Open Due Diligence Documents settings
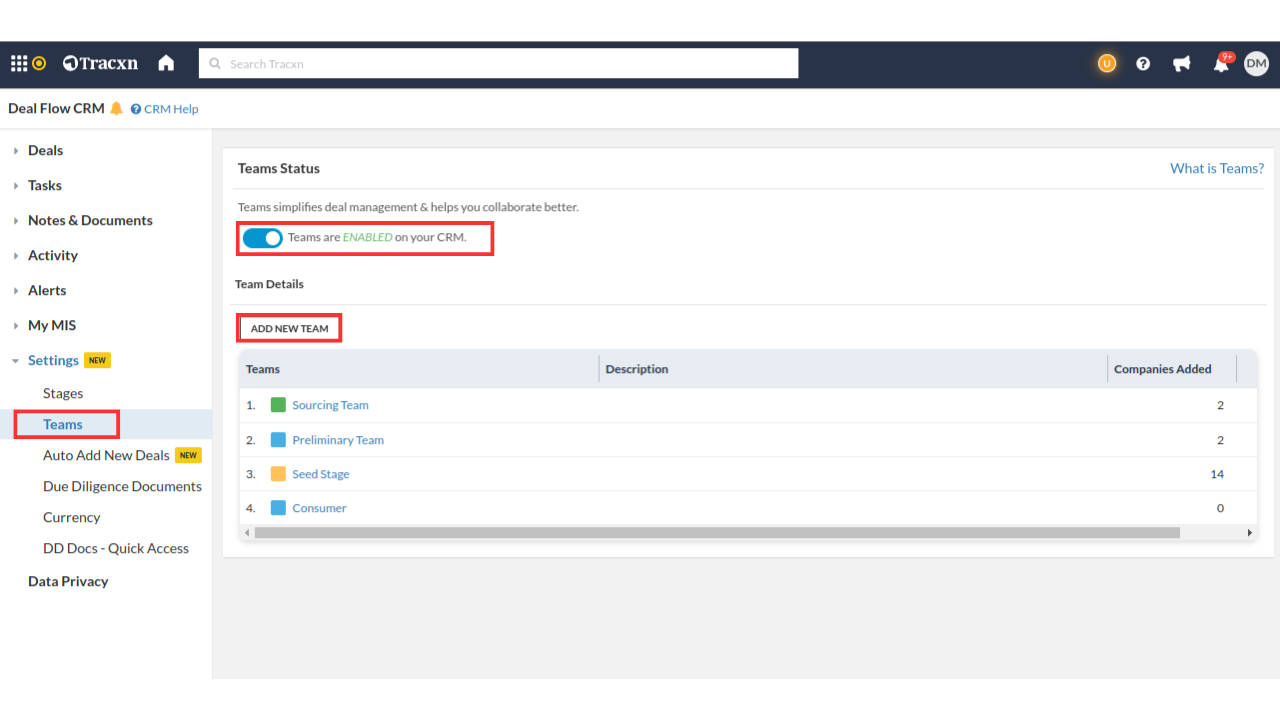This screenshot has width=1280, height=720. coord(122,487)
